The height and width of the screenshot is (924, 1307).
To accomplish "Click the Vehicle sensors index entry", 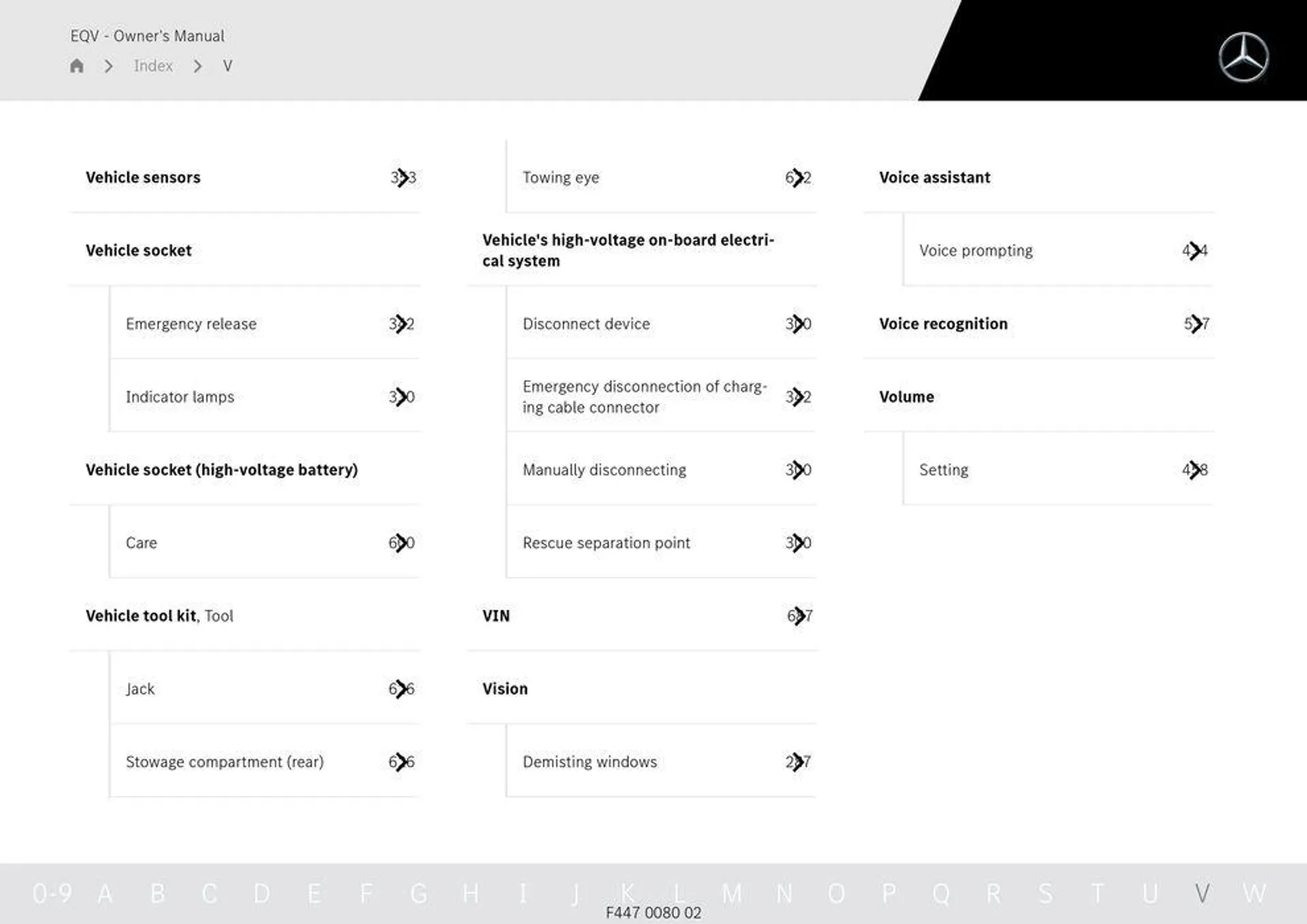I will pos(146,177).
